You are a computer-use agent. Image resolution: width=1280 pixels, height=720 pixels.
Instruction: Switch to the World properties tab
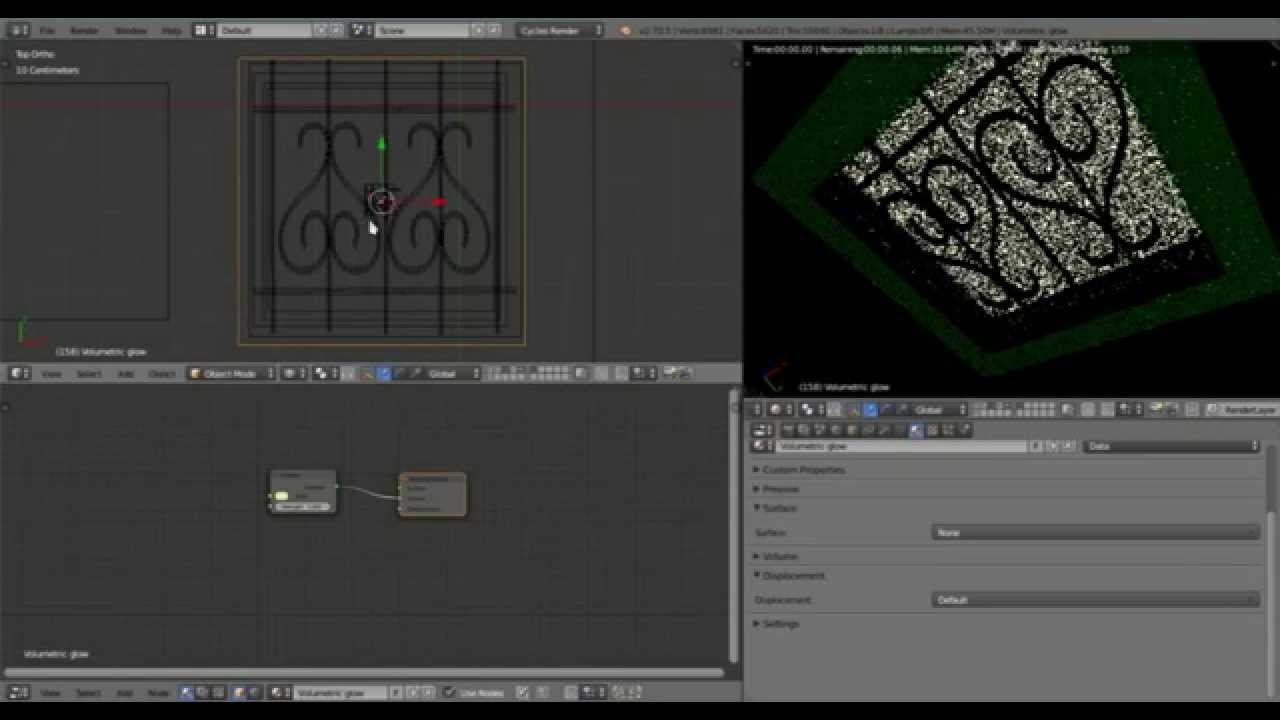click(x=835, y=430)
